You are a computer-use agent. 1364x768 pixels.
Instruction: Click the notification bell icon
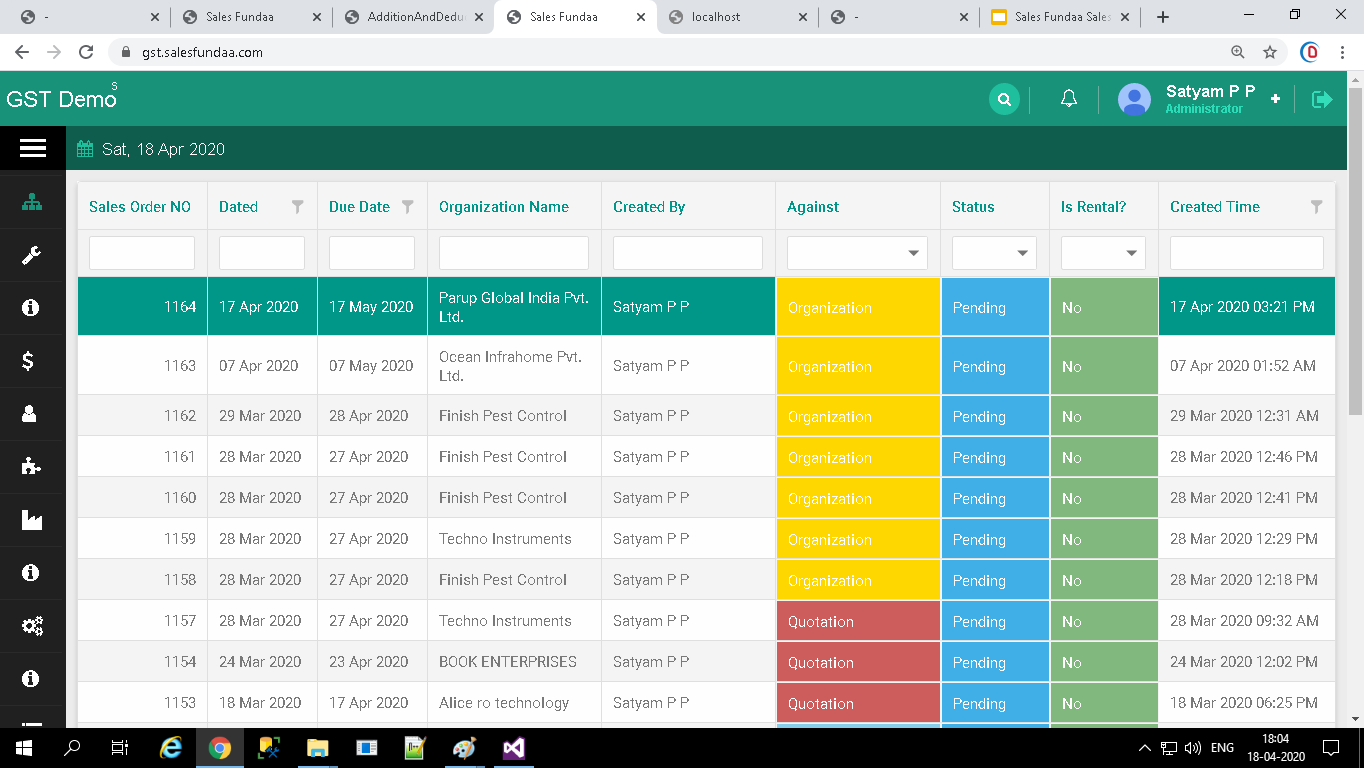1068,99
